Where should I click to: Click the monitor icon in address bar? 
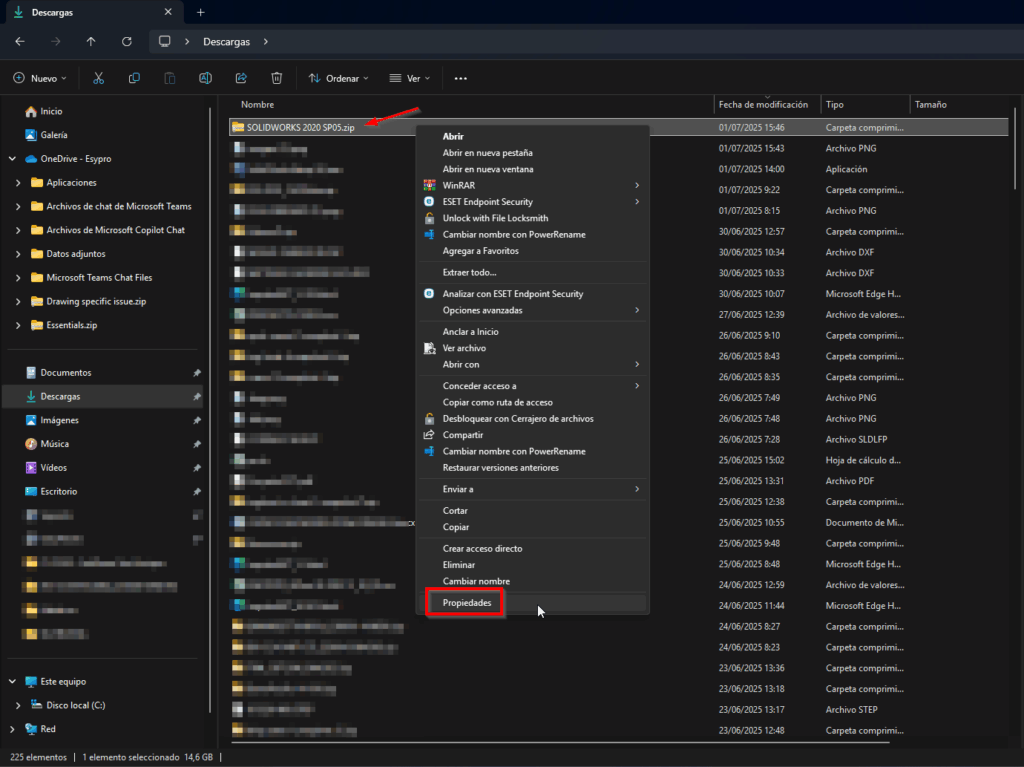click(165, 41)
